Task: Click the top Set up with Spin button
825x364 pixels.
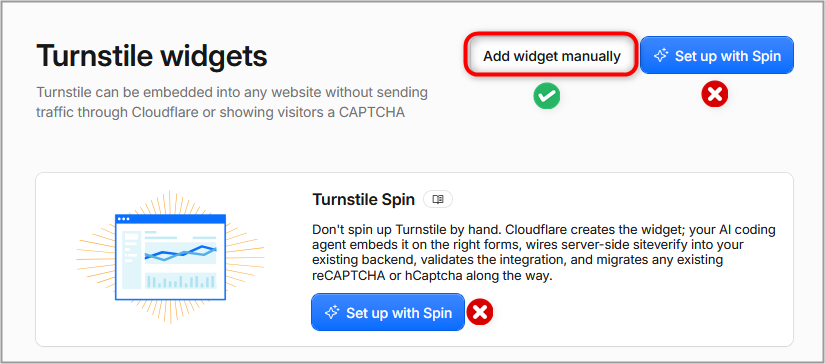Action: (x=717, y=56)
